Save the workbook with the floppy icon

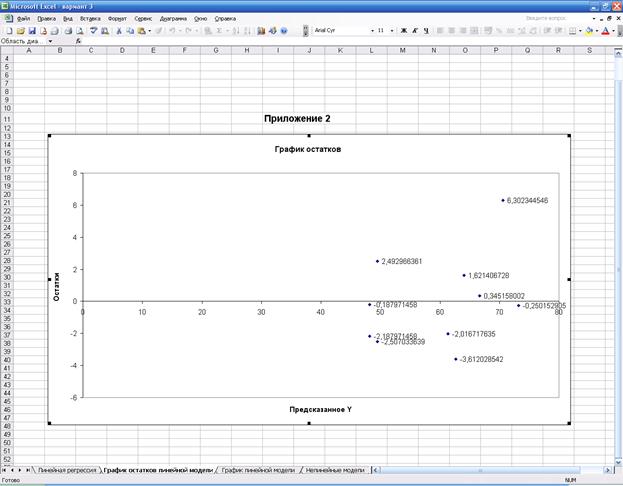click(x=30, y=31)
